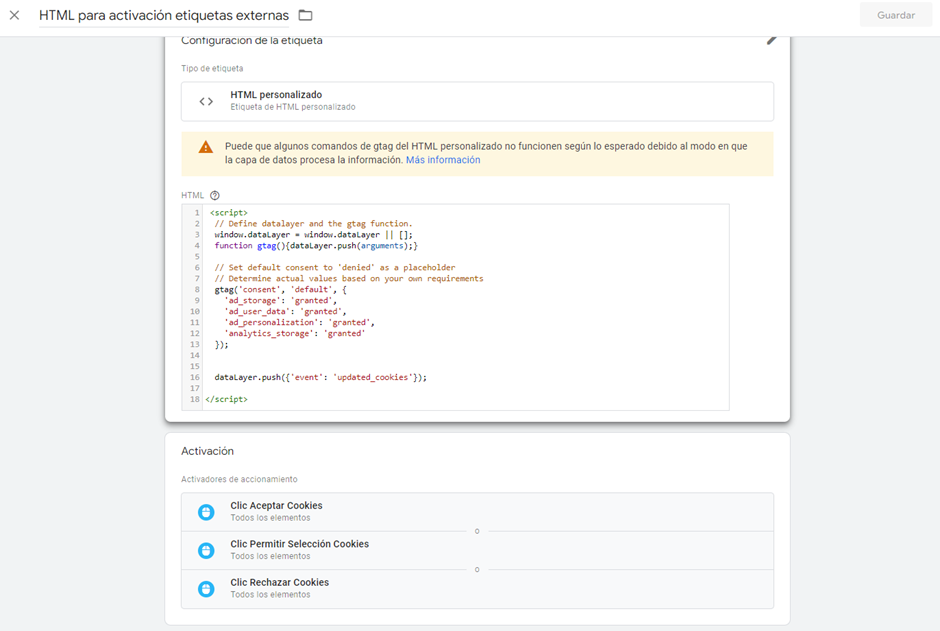Close the tag editor with the X icon
Screen dimensions: 940x631
click(x=14, y=16)
